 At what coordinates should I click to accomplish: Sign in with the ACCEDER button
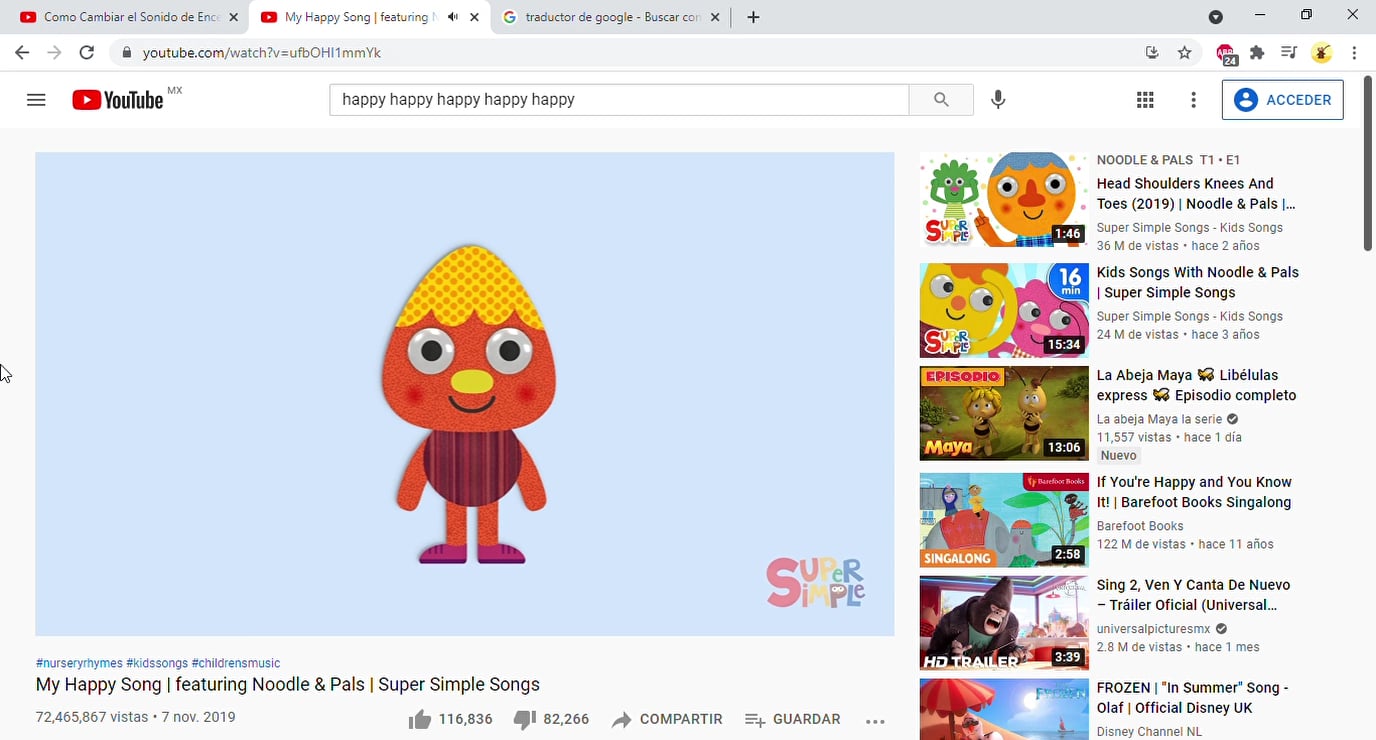(x=1282, y=100)
